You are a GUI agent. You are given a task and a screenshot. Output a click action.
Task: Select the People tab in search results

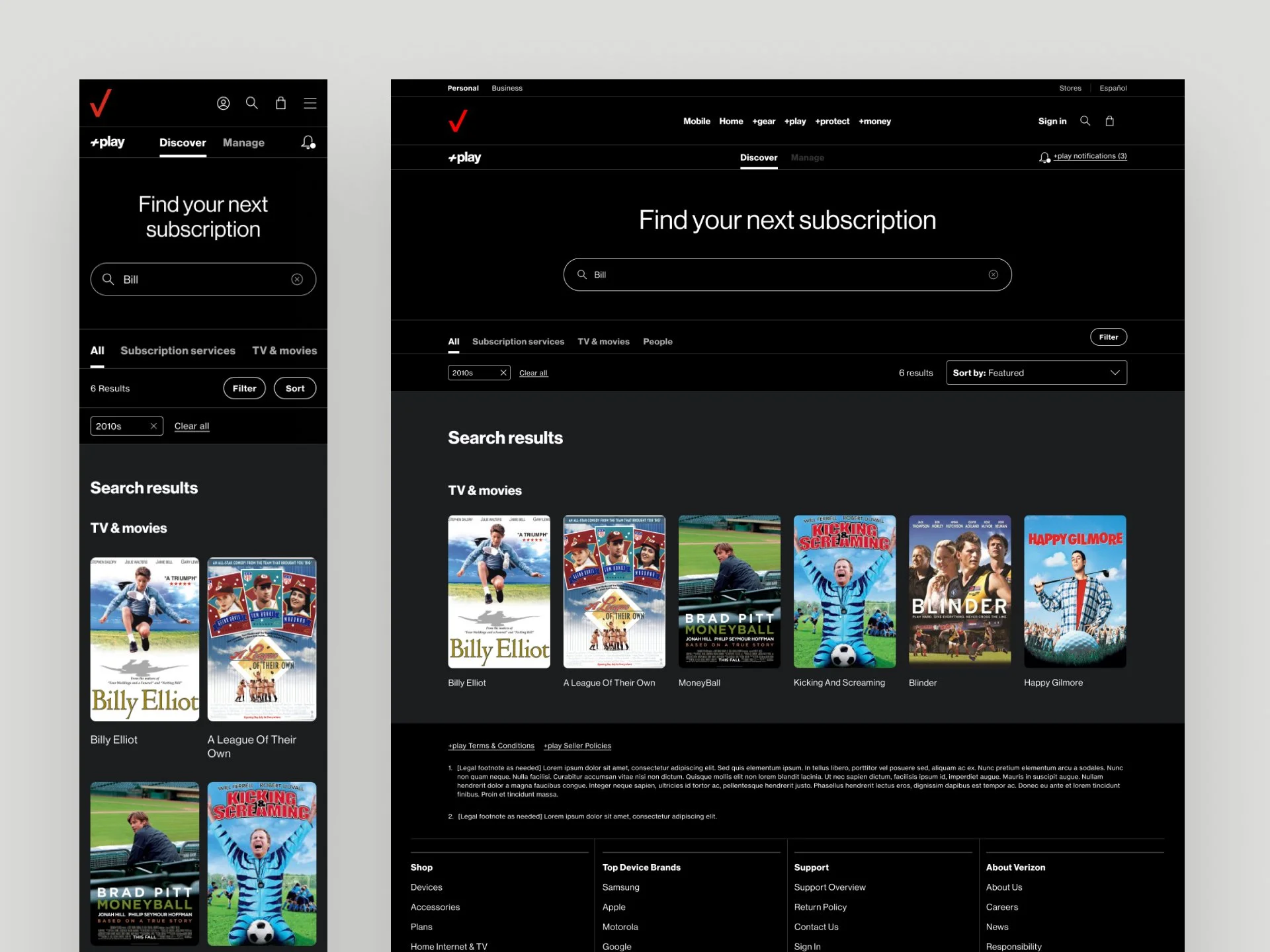click(x=657, y=341)
